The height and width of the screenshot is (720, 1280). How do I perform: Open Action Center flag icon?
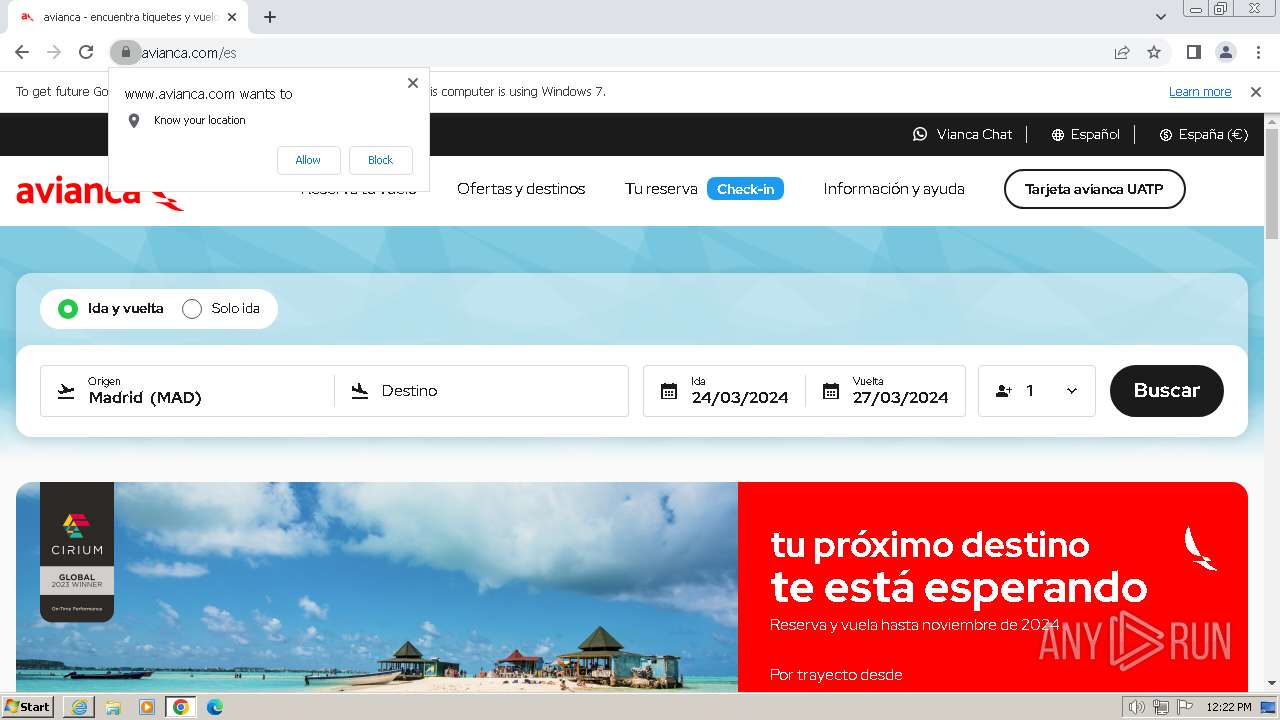pos(1184,707)
